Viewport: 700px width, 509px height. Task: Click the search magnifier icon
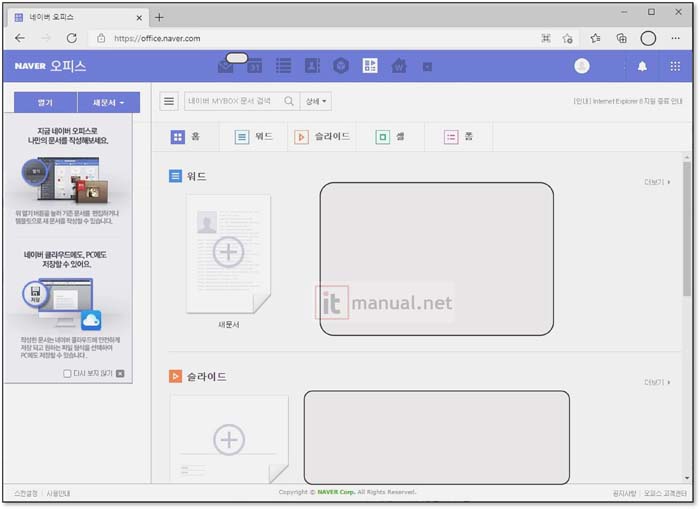click(x=289, y=101)
